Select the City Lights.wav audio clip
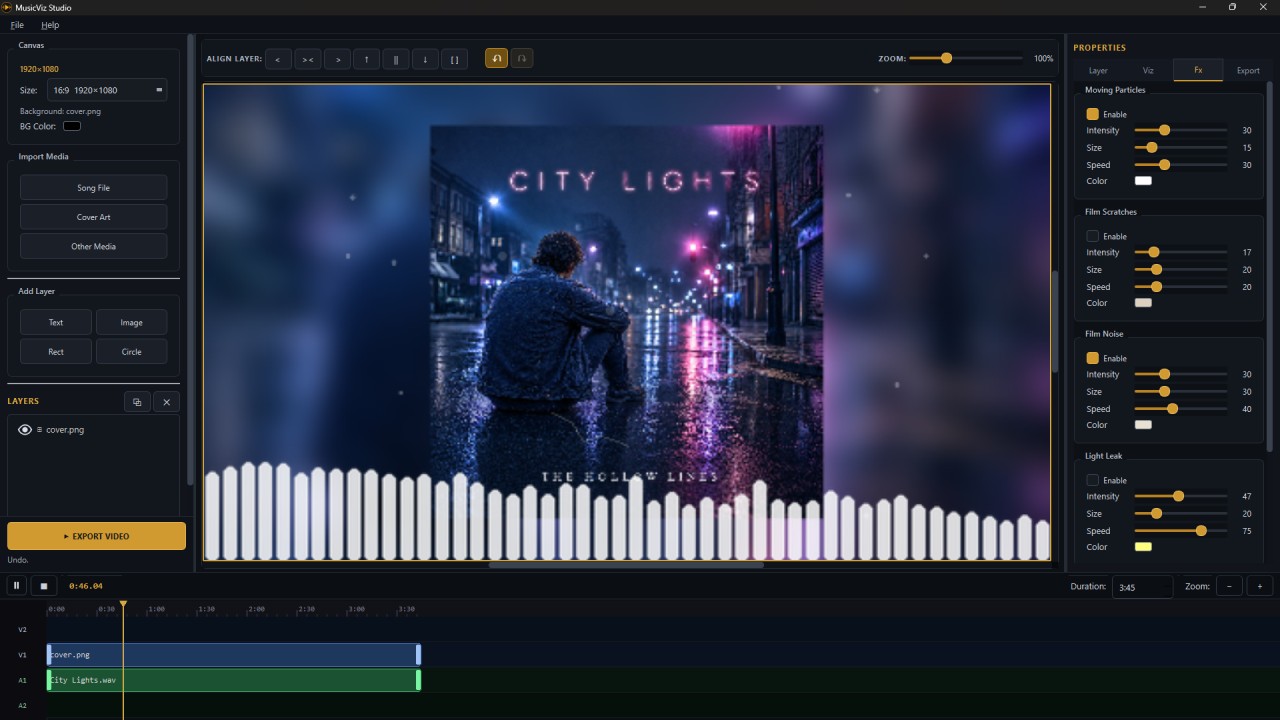 [x=234, y=680]
